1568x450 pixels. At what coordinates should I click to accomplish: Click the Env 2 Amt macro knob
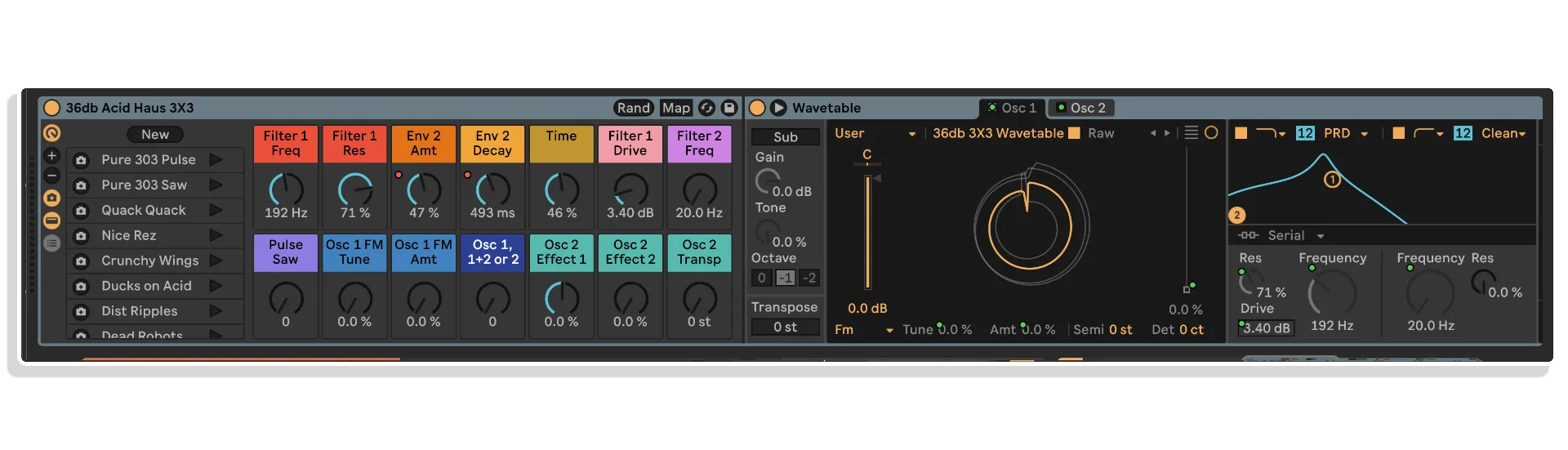[424, 189]
